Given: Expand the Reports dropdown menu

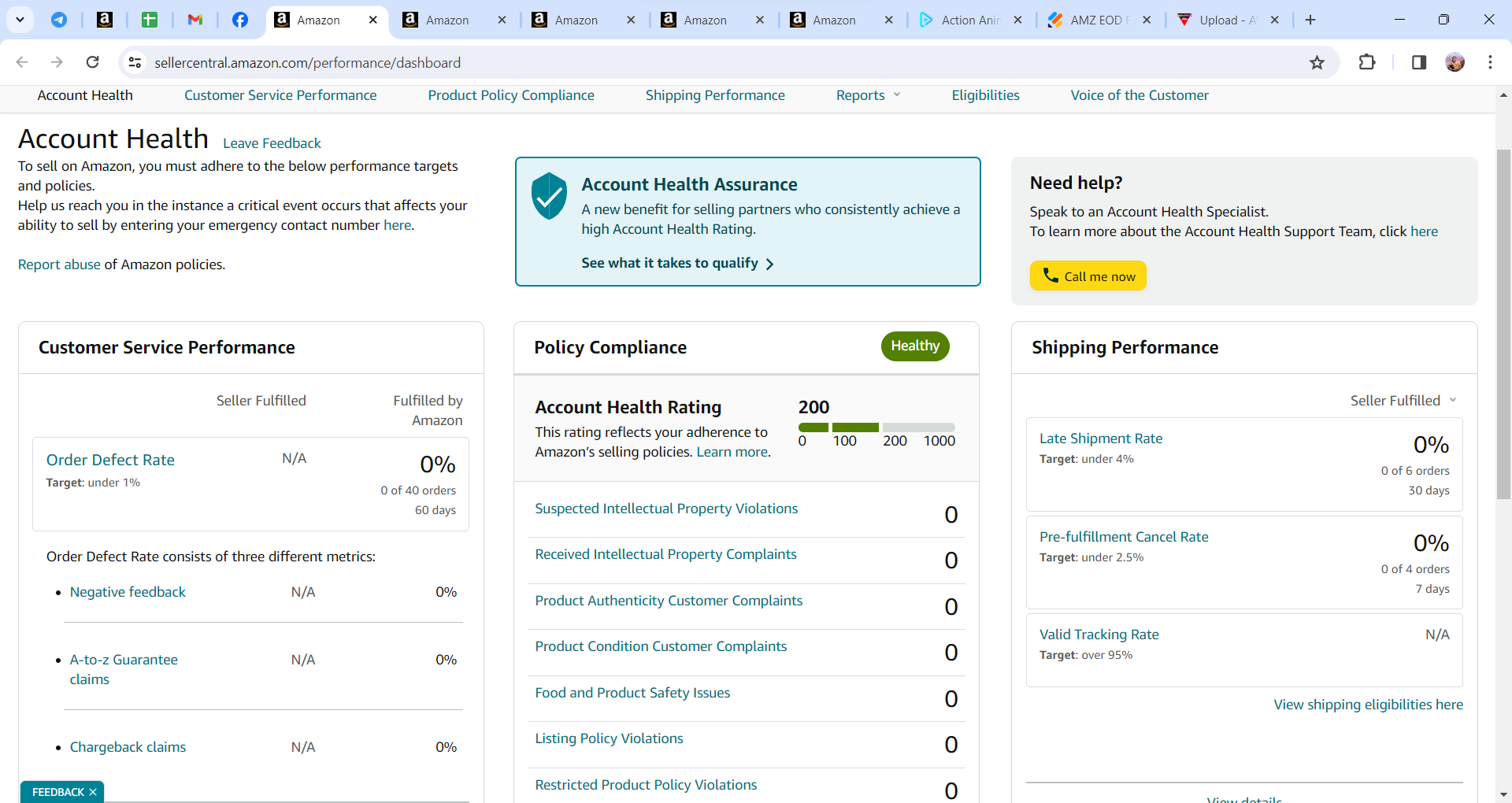Looking at the screenshot, I should 868,95.
